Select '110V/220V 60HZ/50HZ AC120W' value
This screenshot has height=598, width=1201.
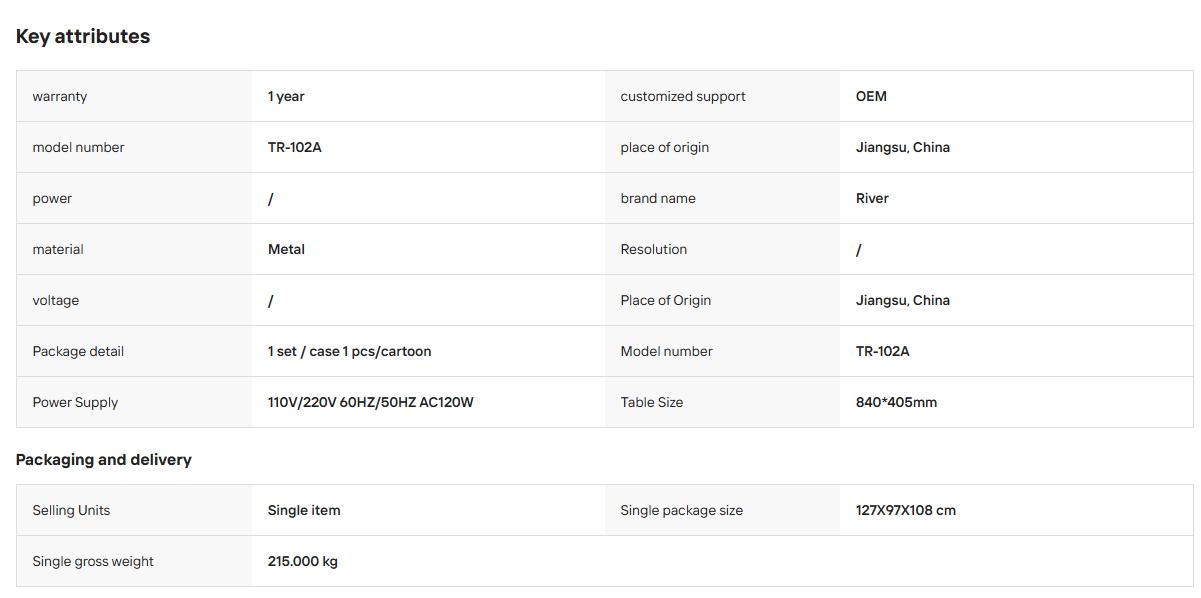point(371,403)
